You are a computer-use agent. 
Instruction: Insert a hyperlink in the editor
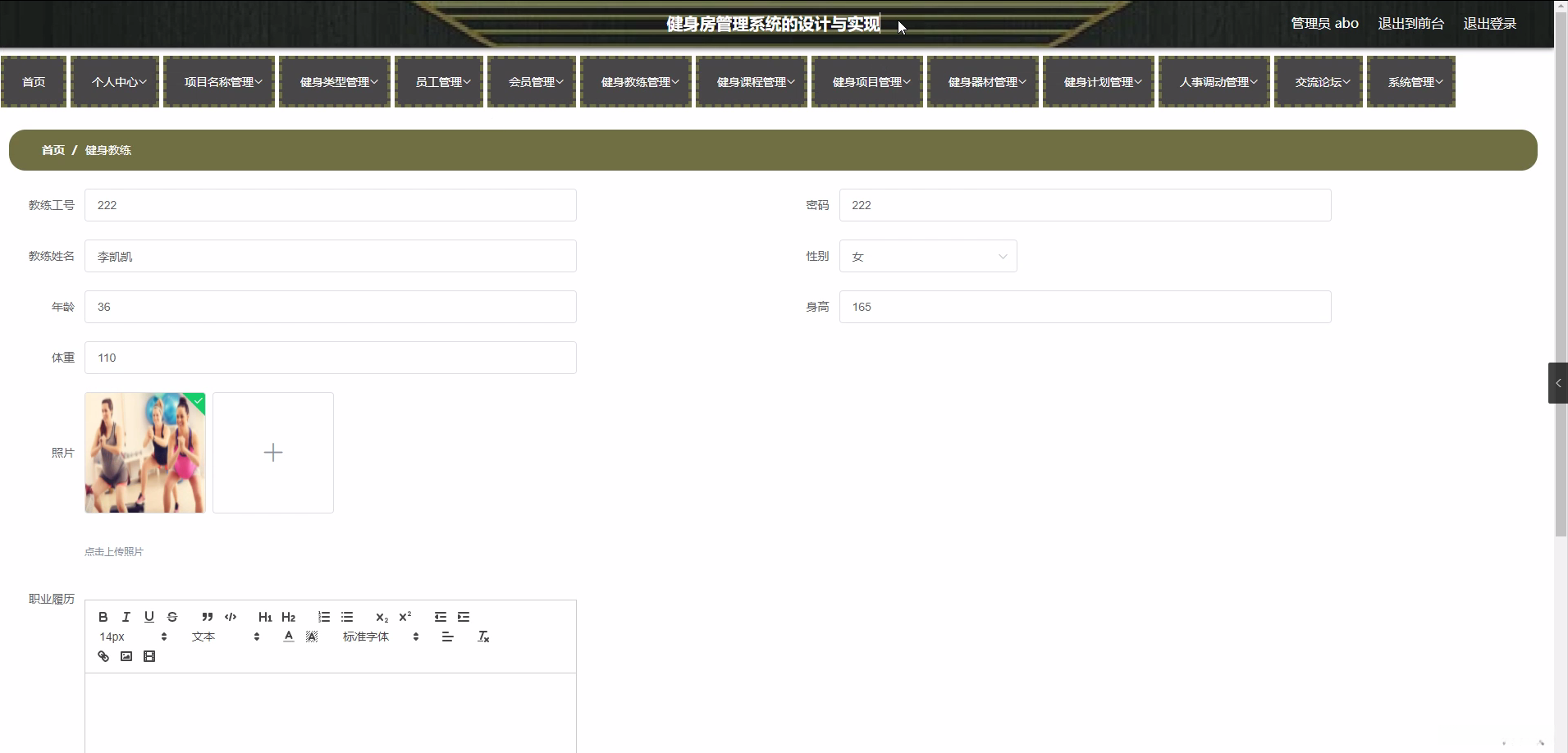click(103, 656)
